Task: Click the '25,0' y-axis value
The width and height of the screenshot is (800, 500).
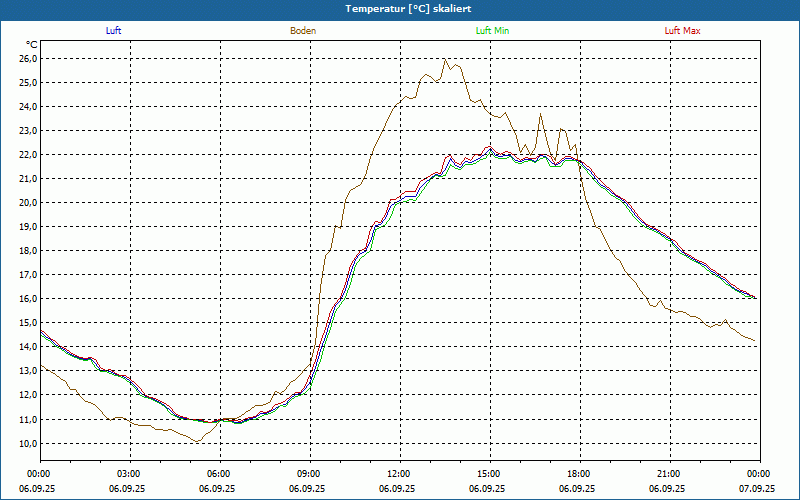Action: point(28,83)
